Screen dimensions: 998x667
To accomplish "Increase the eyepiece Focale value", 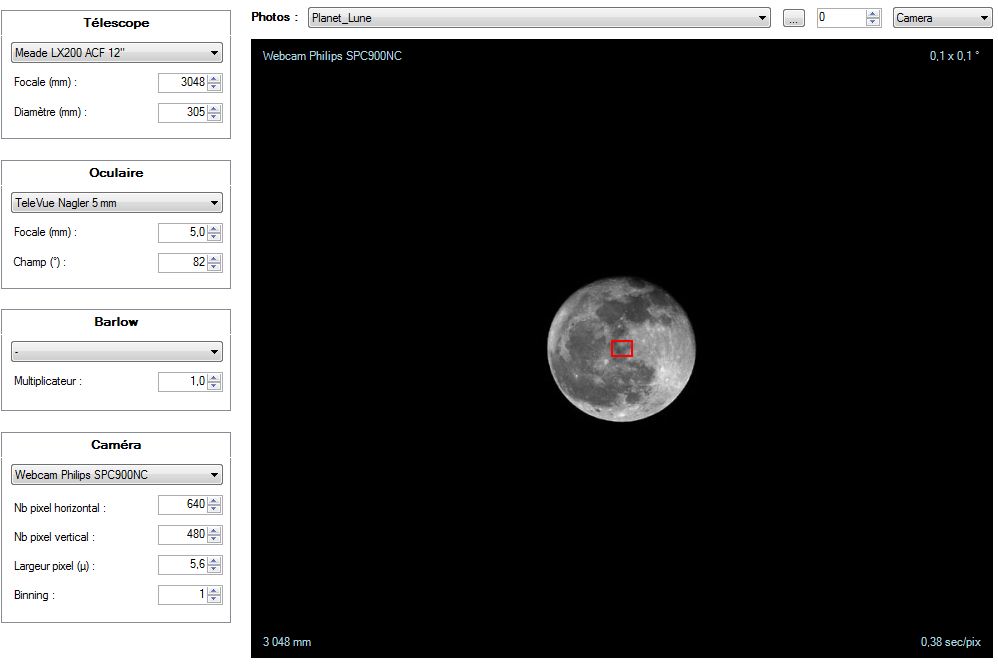I will point(214,228).
